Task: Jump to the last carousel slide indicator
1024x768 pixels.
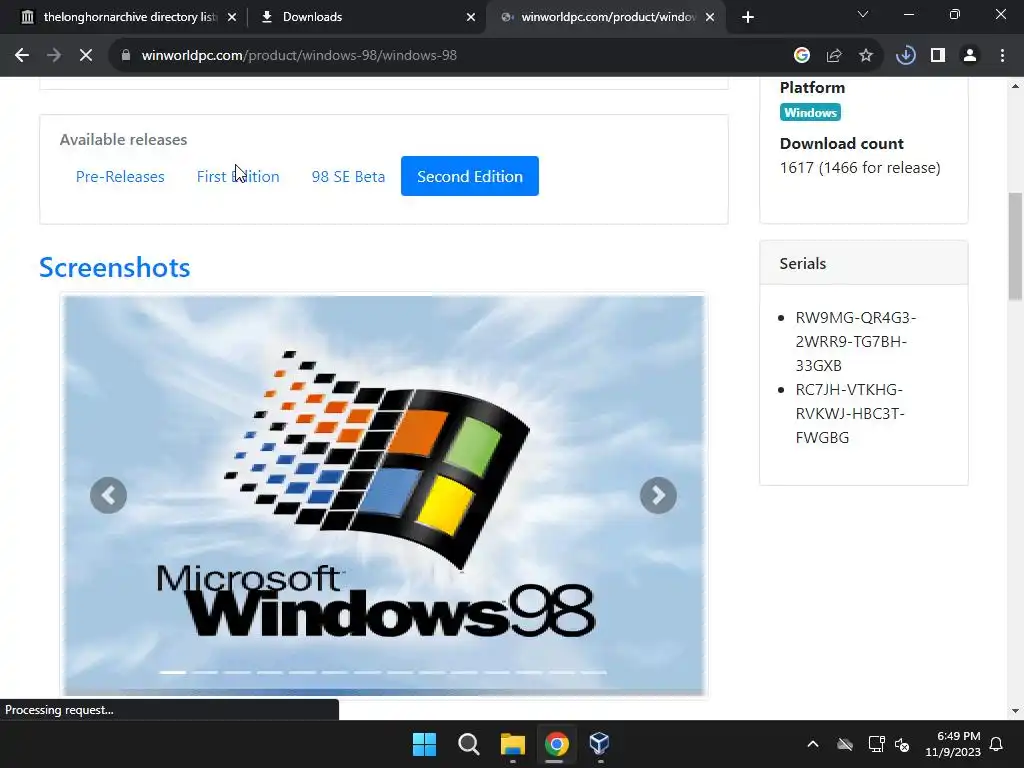Action: click(594, 672)
